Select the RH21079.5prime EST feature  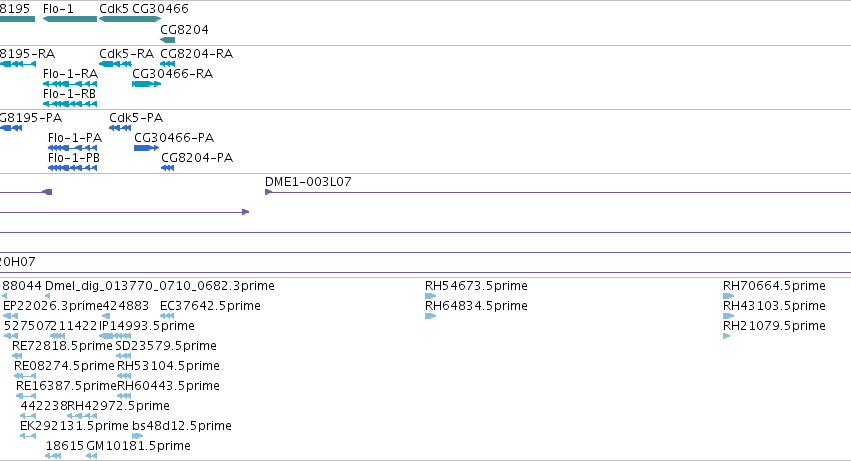(x=727, y=336)
